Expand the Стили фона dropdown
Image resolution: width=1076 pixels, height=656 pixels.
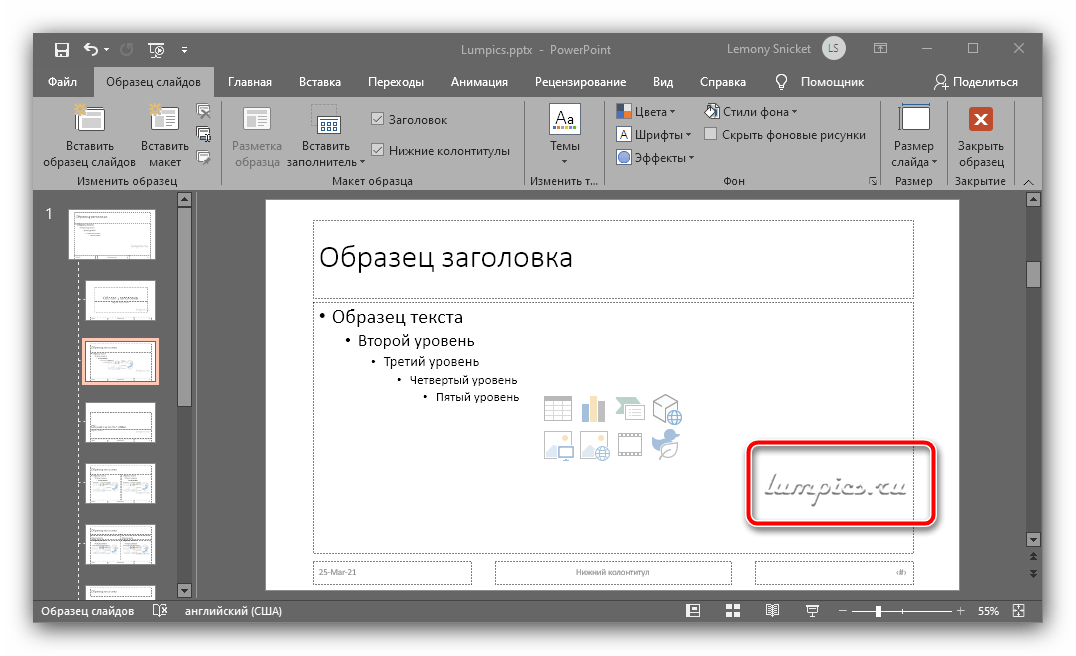click(x=750, y=111)
